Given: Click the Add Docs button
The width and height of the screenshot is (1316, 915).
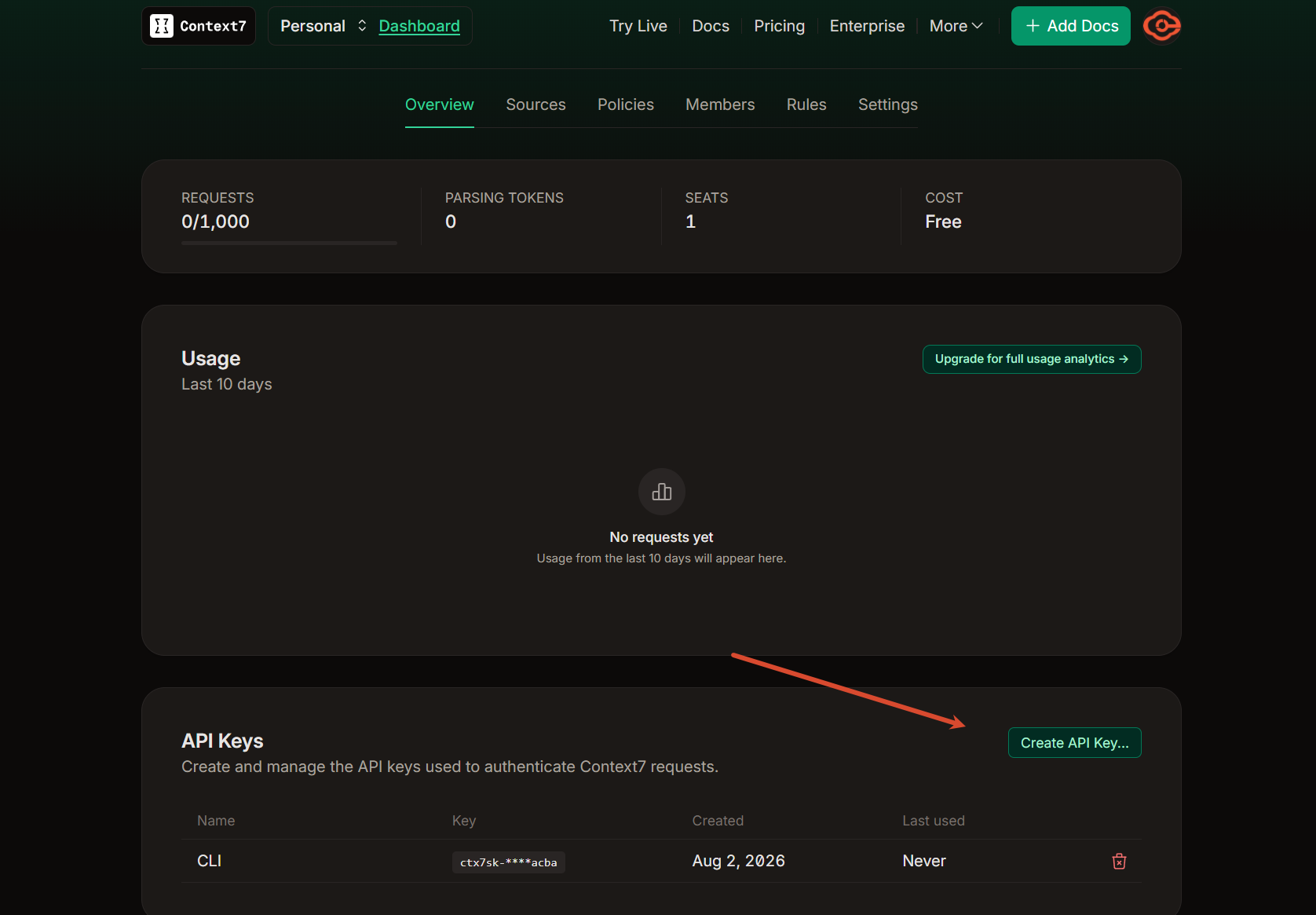Looking at the screenshot, I should [1071, 26].
